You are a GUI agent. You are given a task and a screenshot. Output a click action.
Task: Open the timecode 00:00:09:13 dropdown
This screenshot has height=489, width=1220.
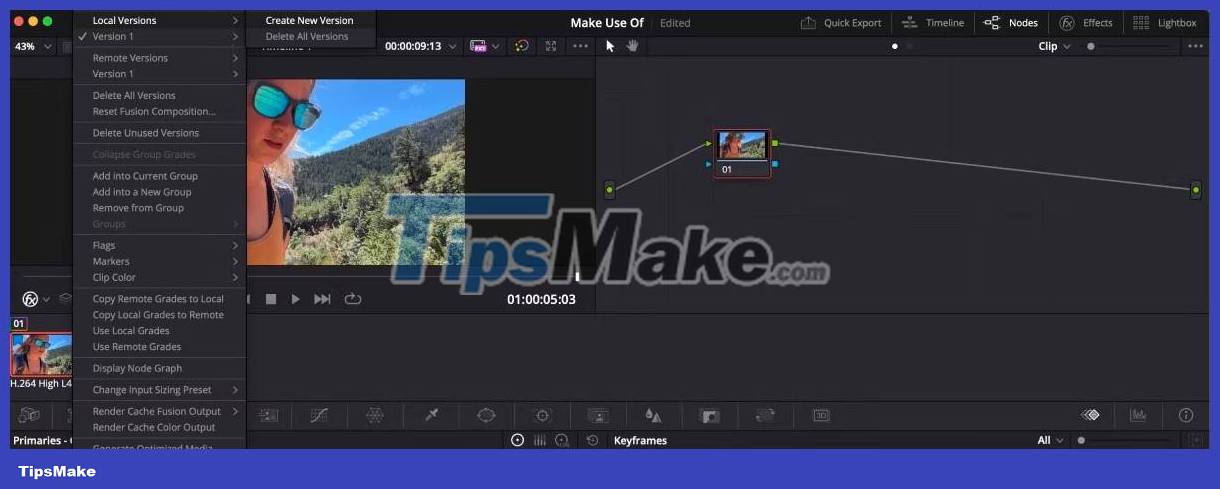coord(421,46)
